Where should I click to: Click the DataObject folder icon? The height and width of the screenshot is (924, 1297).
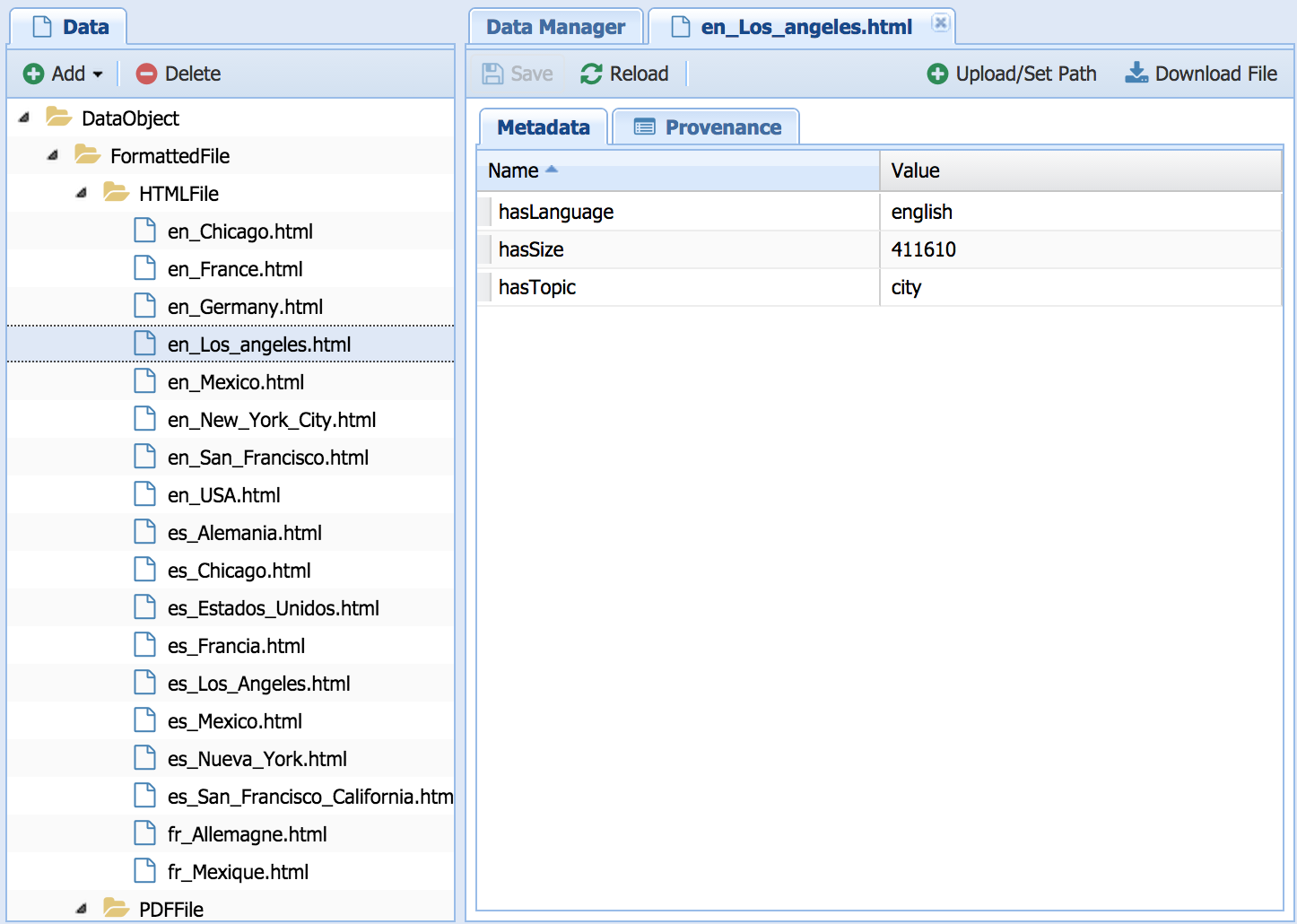point(59,118)
